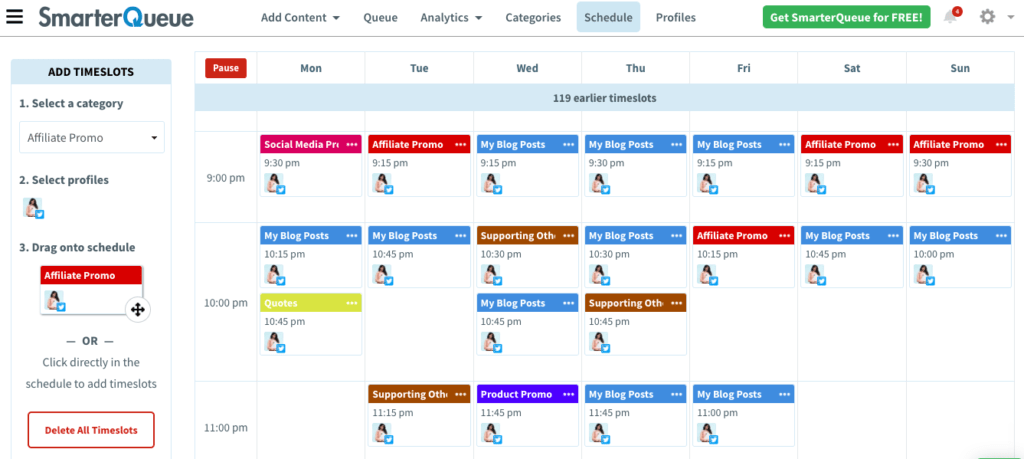Screen dimensions: 1024x459
Task: Expand the Analytics dropdown menu
Action: pyautogui.click(x=451, y=18)
